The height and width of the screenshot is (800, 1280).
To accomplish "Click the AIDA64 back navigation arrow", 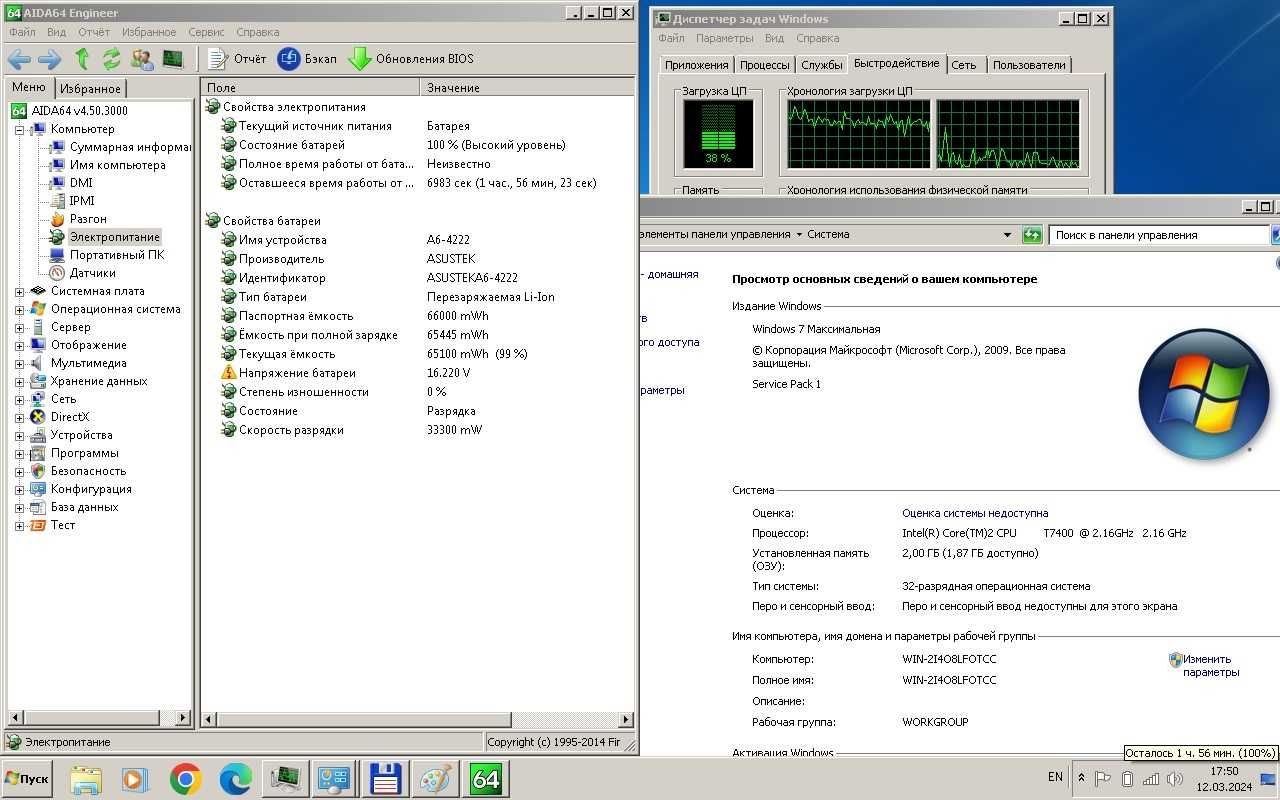I will click(19, 59).
